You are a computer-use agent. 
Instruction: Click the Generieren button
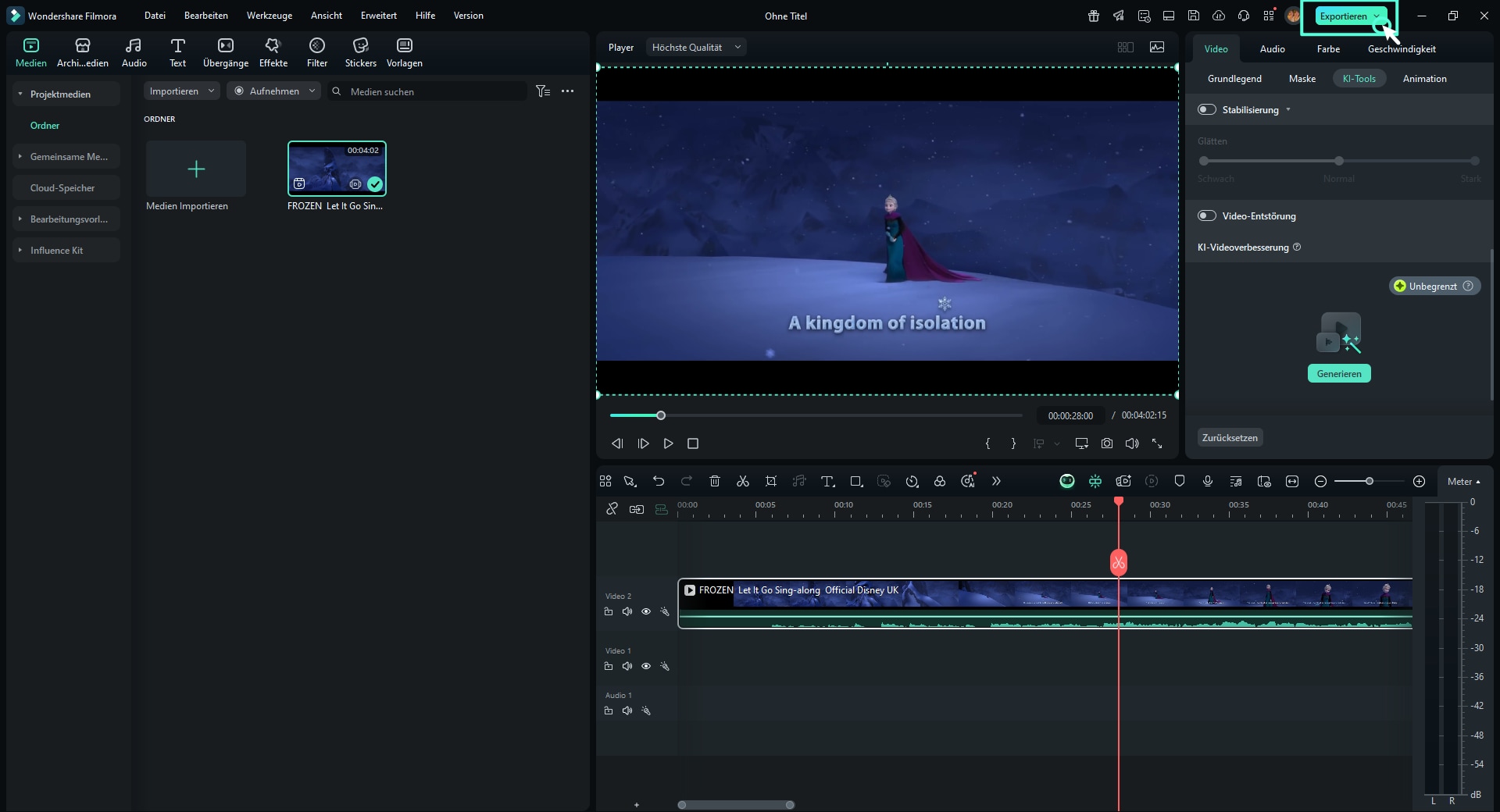(x=1339, y=374)
